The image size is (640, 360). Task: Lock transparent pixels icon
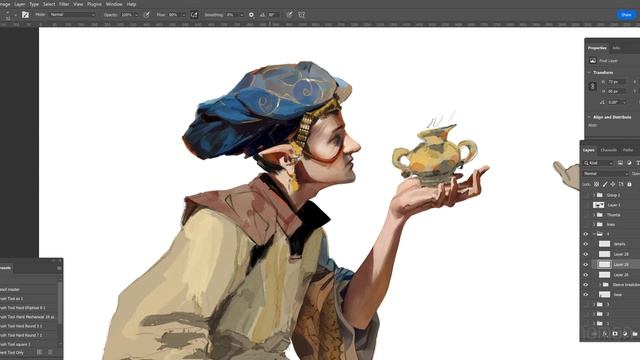(x=597, y=184)
